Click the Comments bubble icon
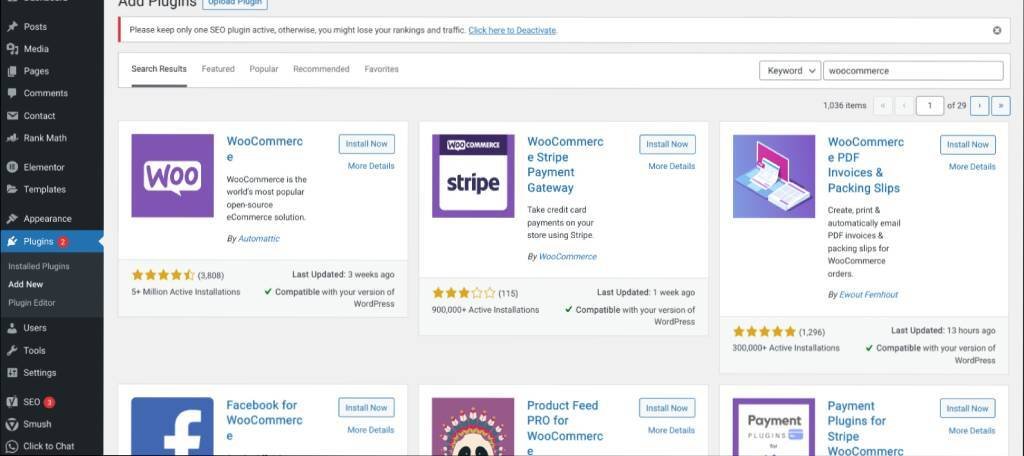This screenshot has height=456, width=1024. coord(12,93)
